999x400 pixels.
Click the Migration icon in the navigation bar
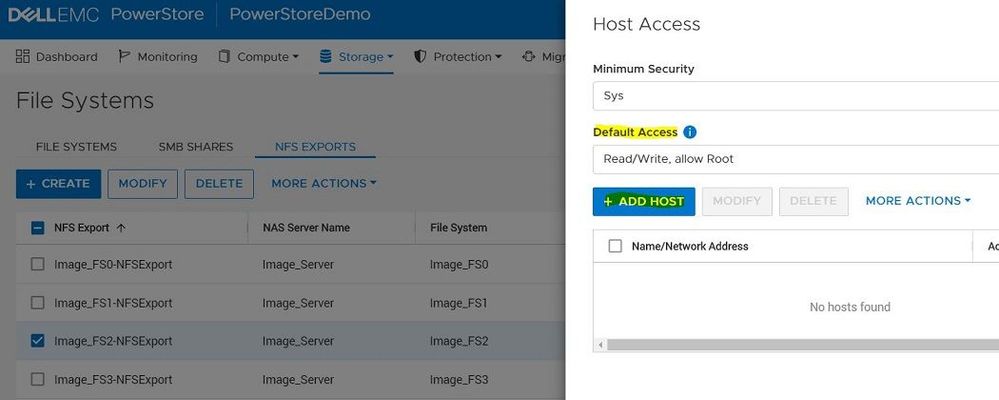pos(529,57)
